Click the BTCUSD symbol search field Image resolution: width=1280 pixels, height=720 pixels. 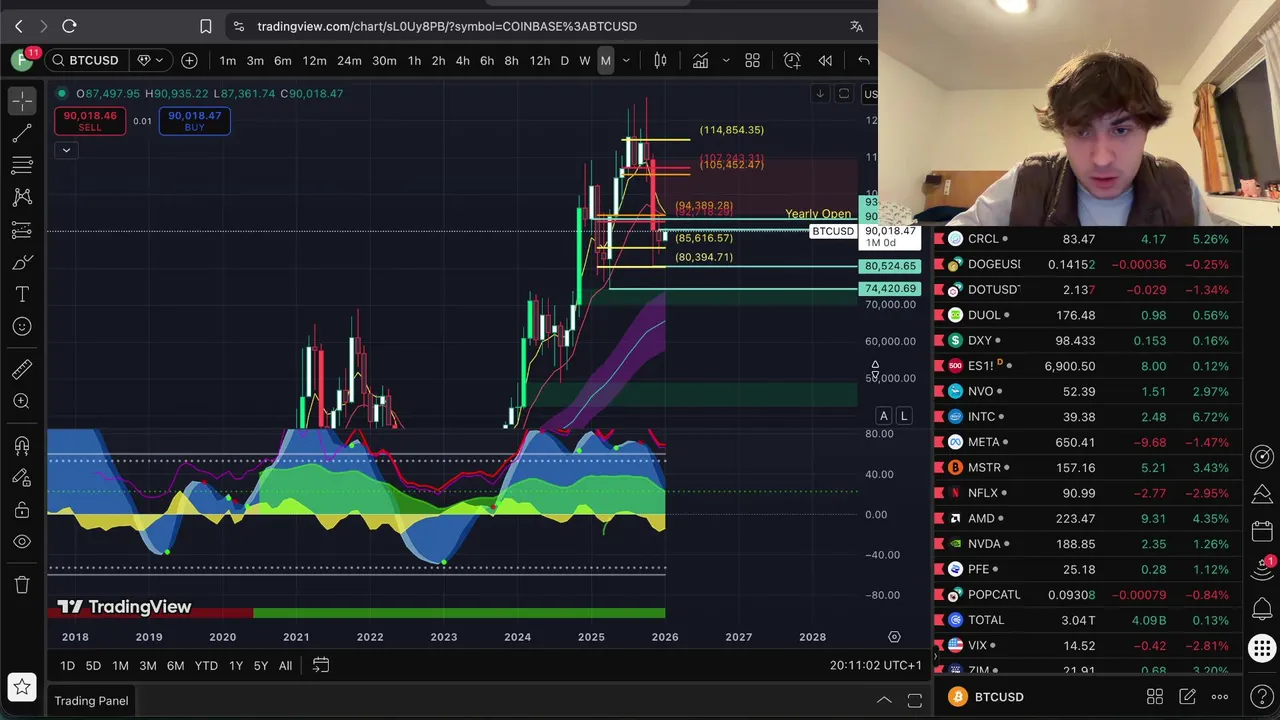tap(85, 61)
